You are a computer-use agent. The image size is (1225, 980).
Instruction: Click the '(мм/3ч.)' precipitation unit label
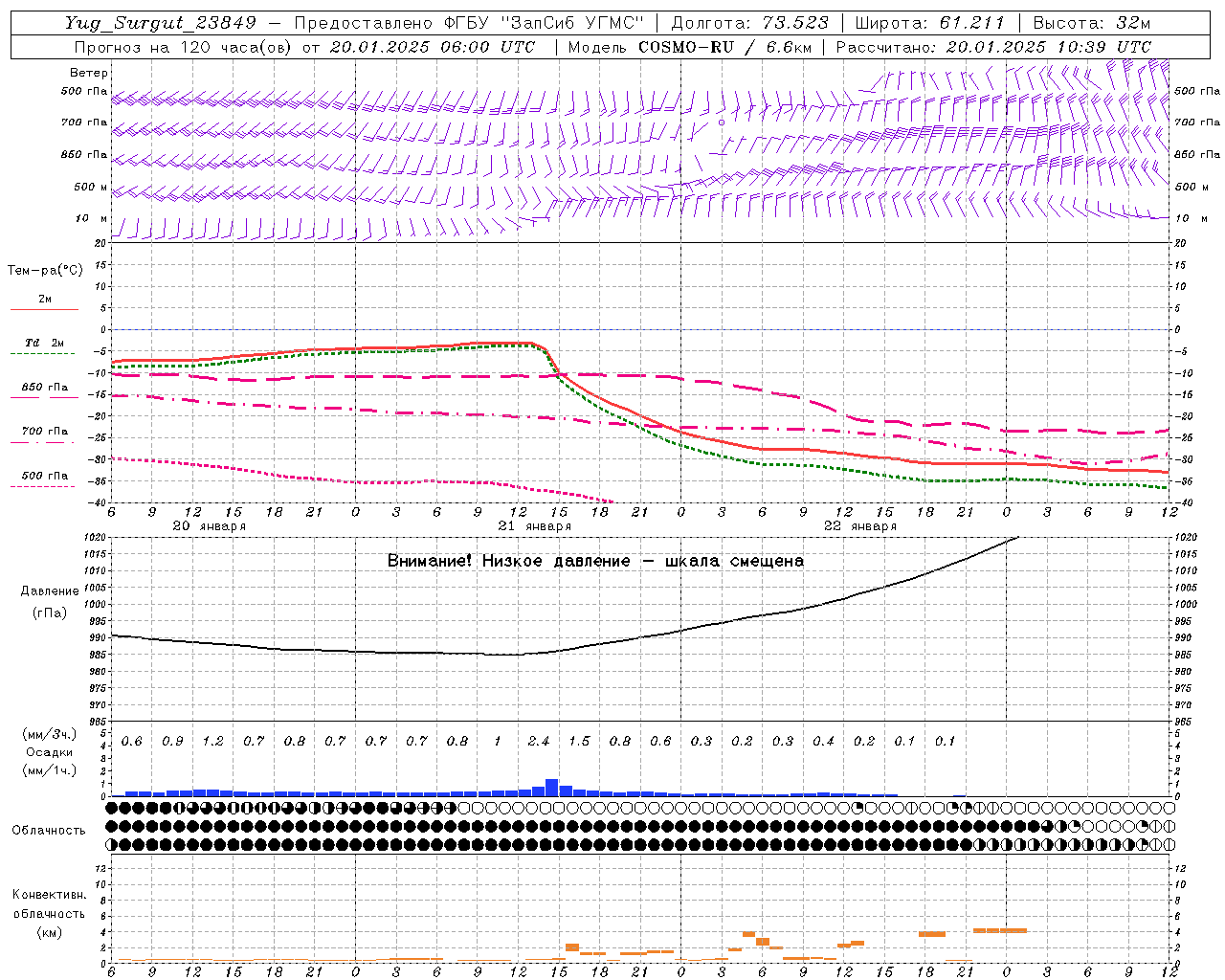coord(48,734)
